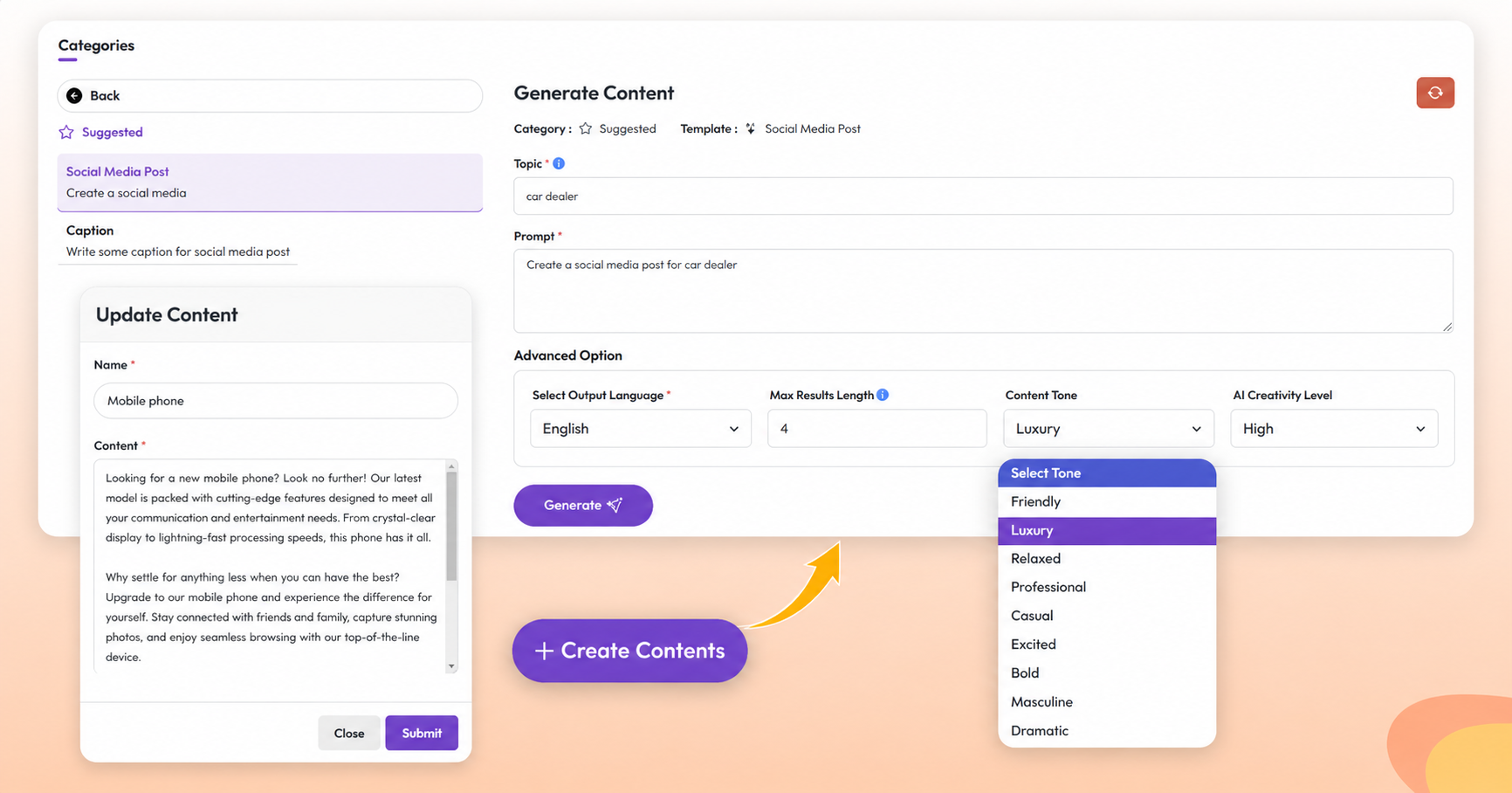
Task: Click the Back arrow icon
Action: click(74, 96)
